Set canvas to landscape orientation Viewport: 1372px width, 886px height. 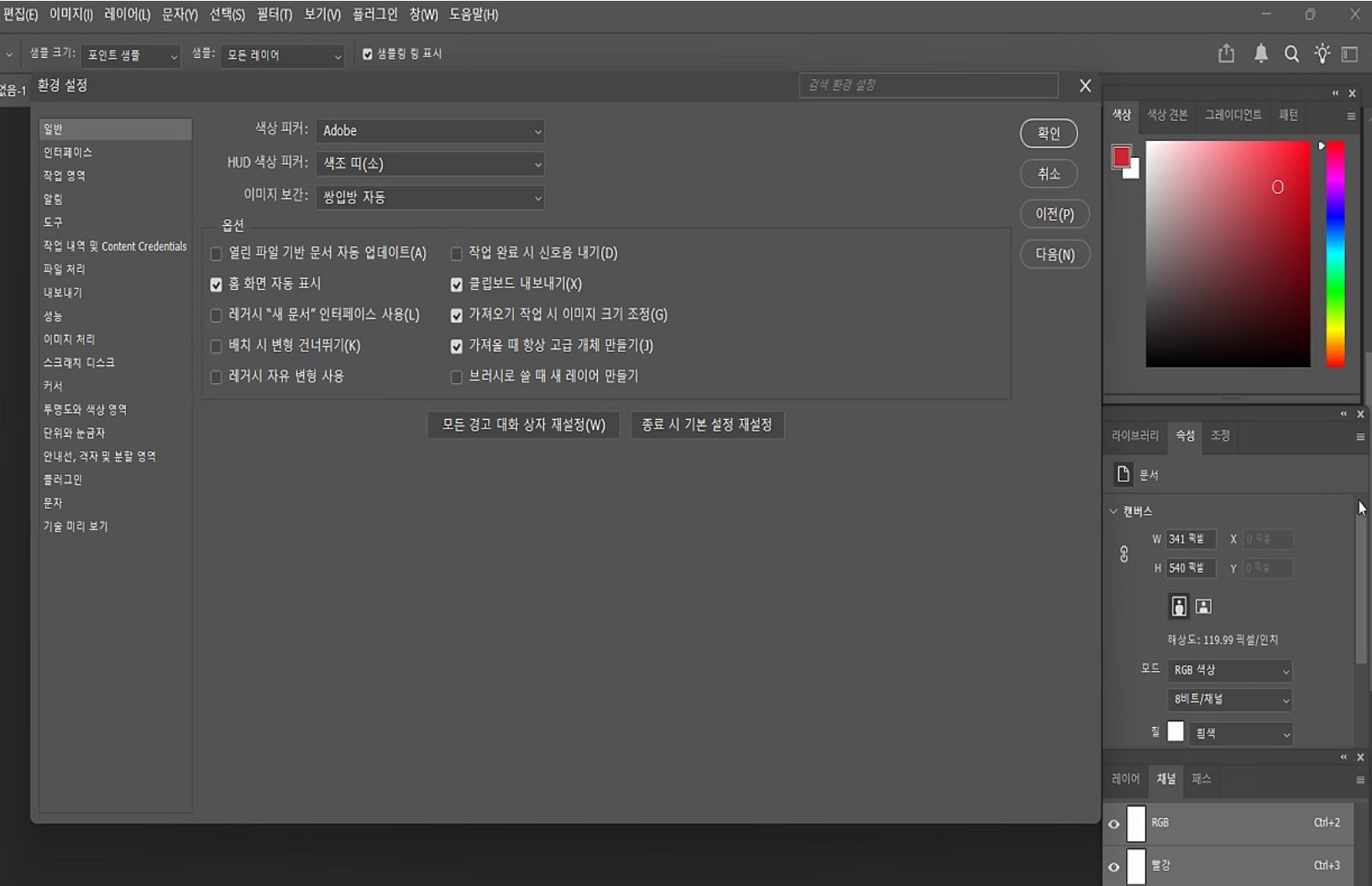click(1203, 606)
